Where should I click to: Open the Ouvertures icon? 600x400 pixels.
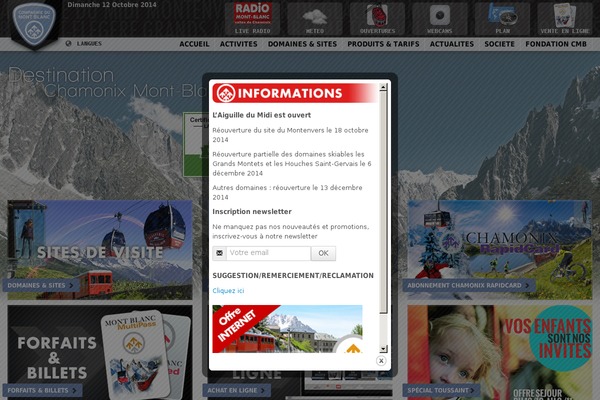(x=377, y=18)
